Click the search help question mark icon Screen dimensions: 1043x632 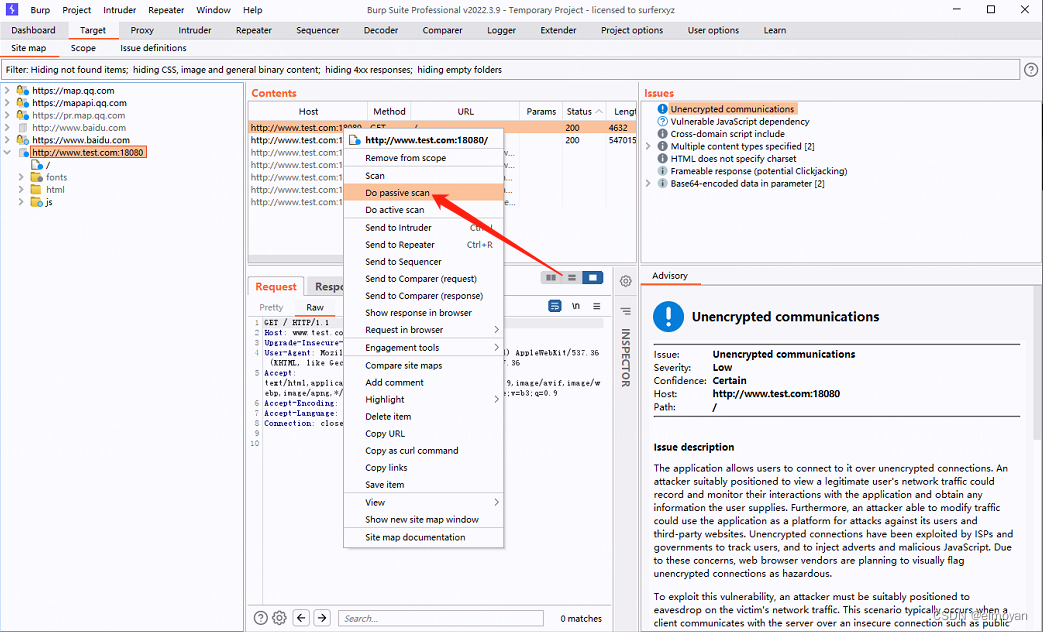pyautogui.click(x=262, y=617)
